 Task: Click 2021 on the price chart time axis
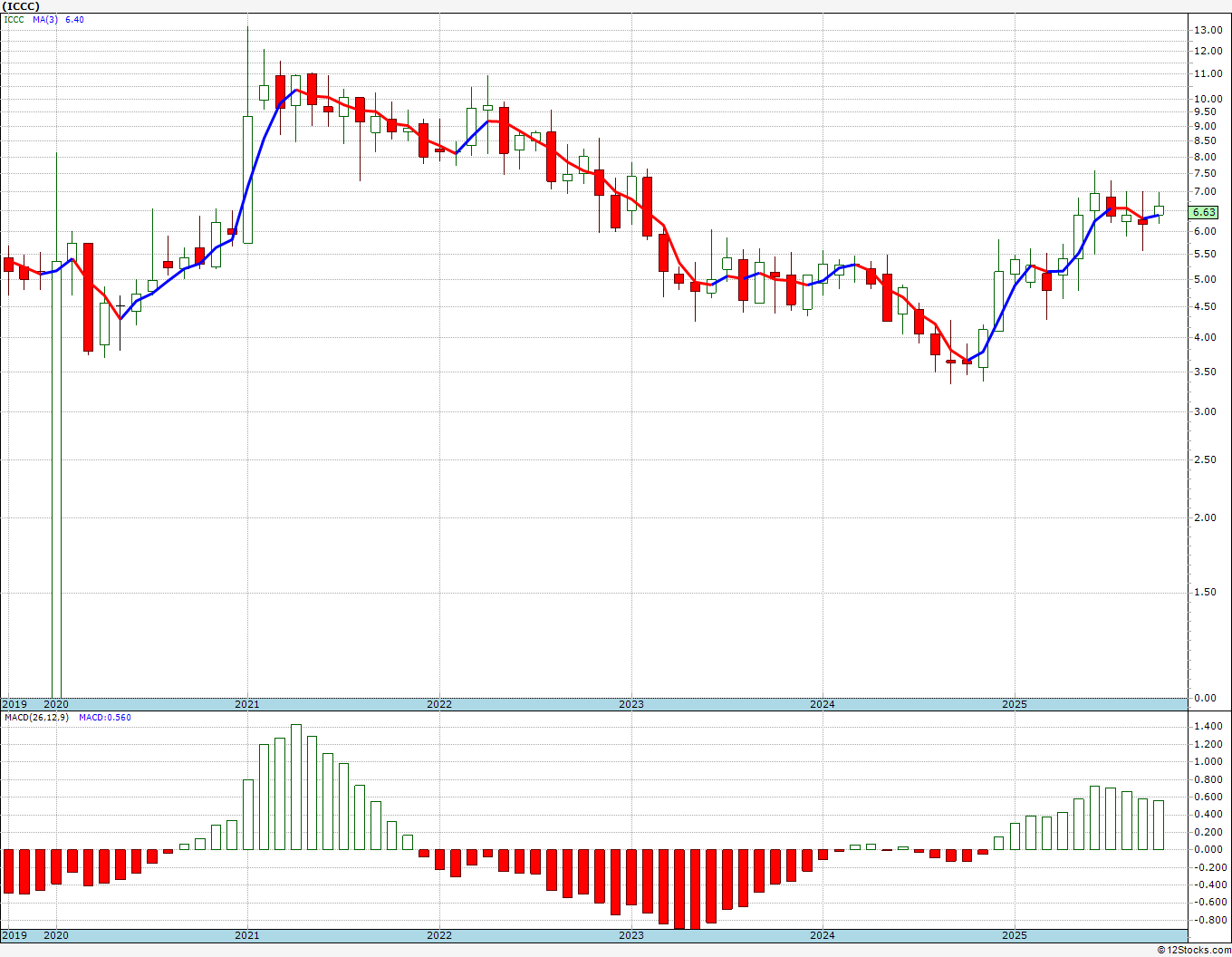pos(247,704)
